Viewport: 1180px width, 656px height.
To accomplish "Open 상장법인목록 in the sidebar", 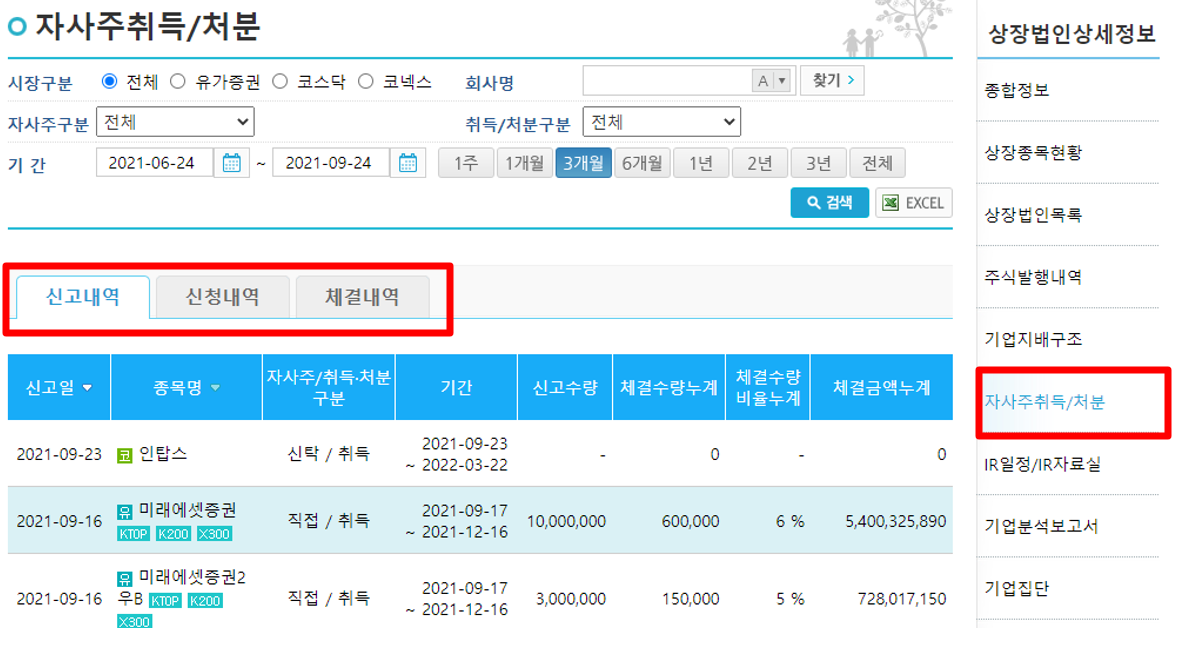I will pyautogui.click(x=1033, y=215).
